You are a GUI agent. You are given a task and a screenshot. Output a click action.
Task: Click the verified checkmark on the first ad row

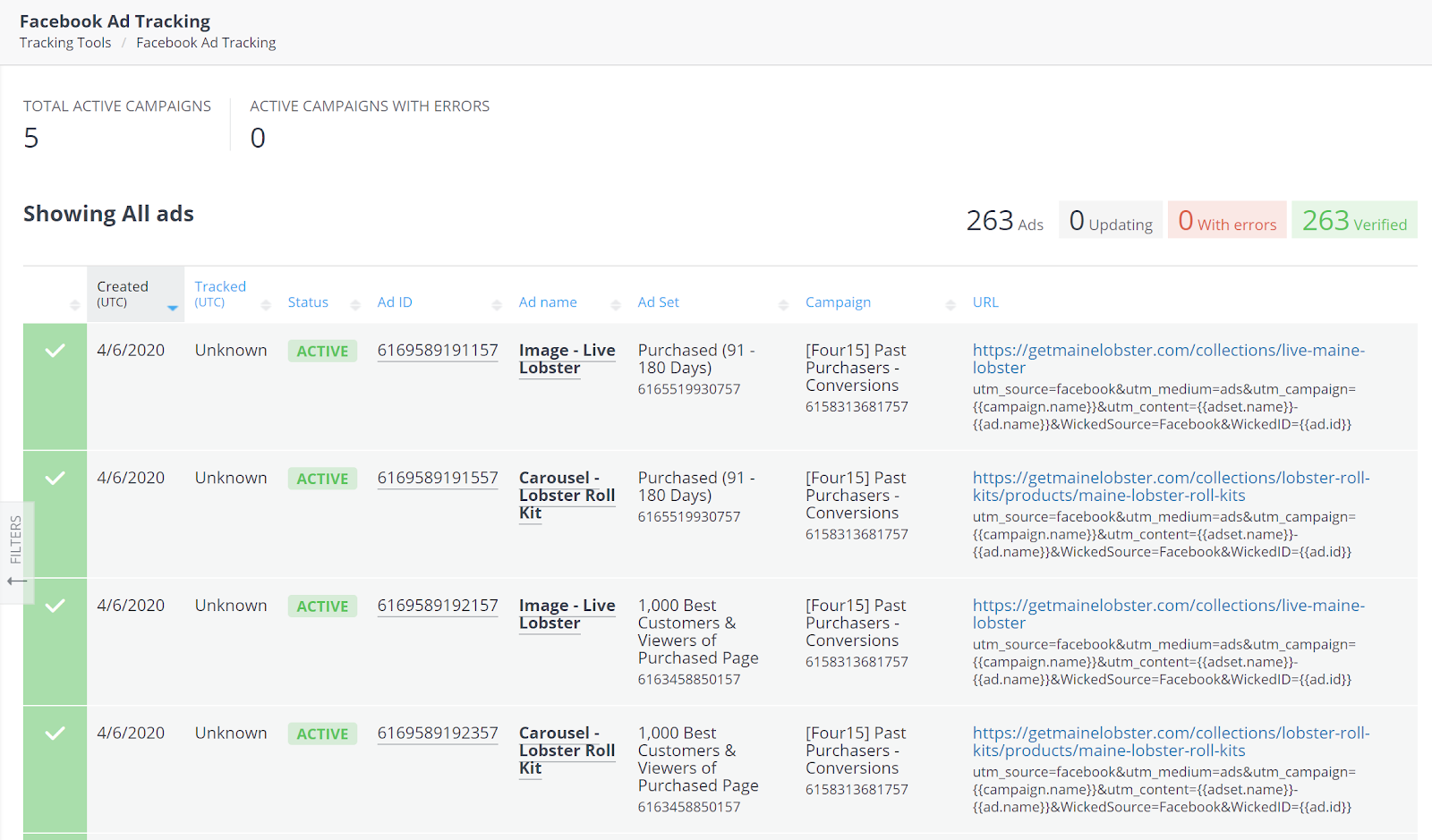click(x=55, y=351)
